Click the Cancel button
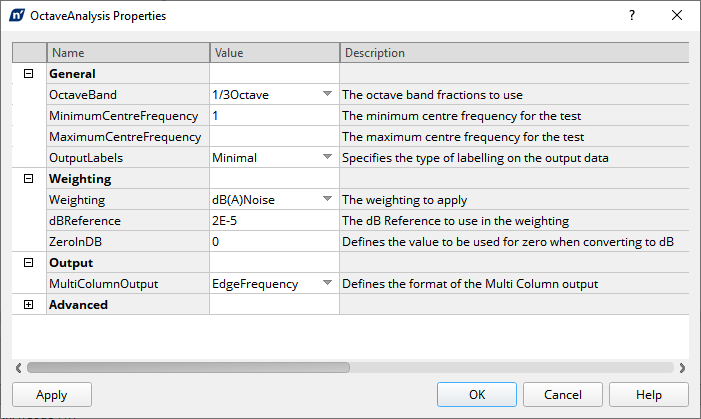The height and width of the screenshot is (419, 701). coord(563,394)
